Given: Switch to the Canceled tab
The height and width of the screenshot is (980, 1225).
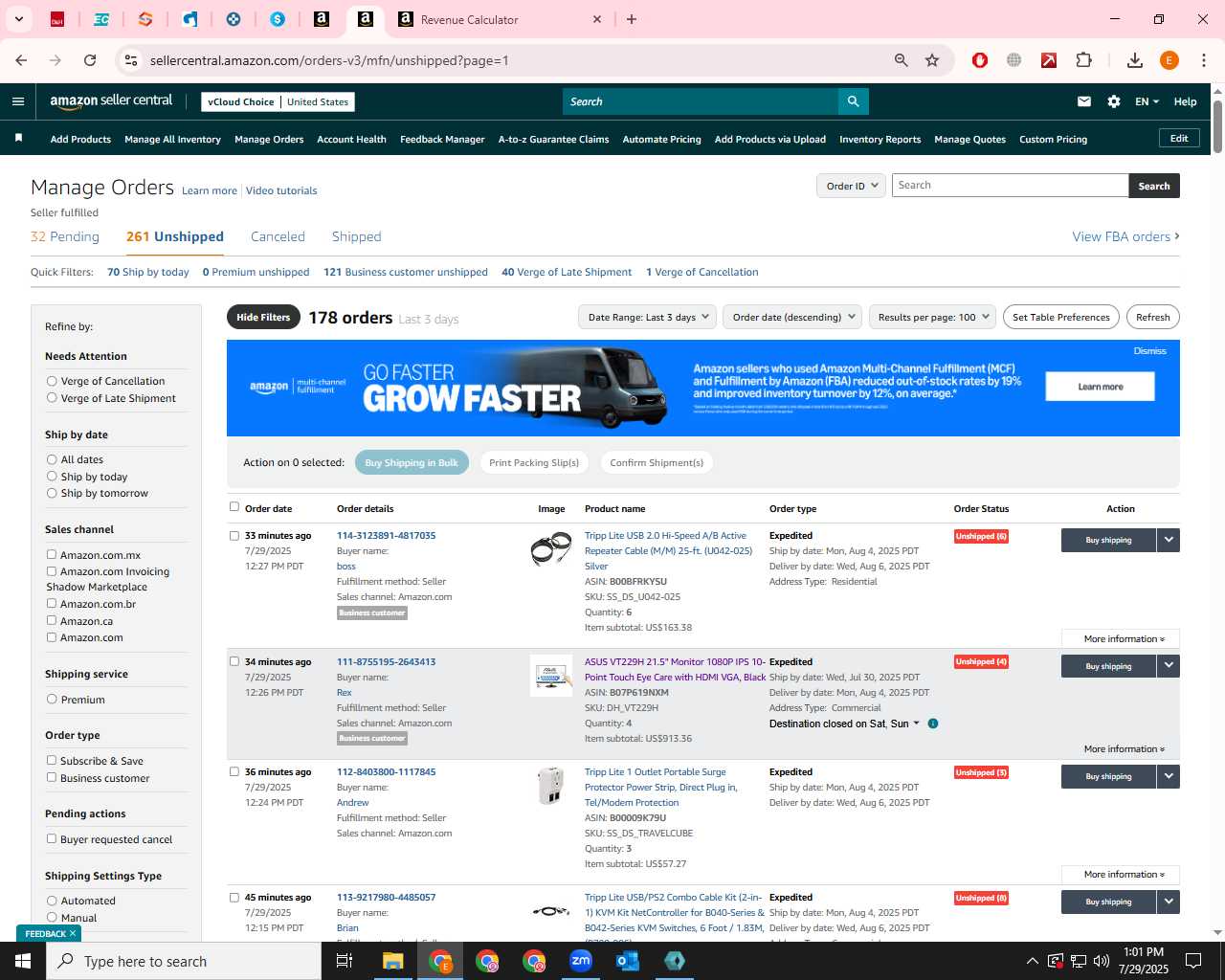Looking at the screenshot, I should coord(278,236).
